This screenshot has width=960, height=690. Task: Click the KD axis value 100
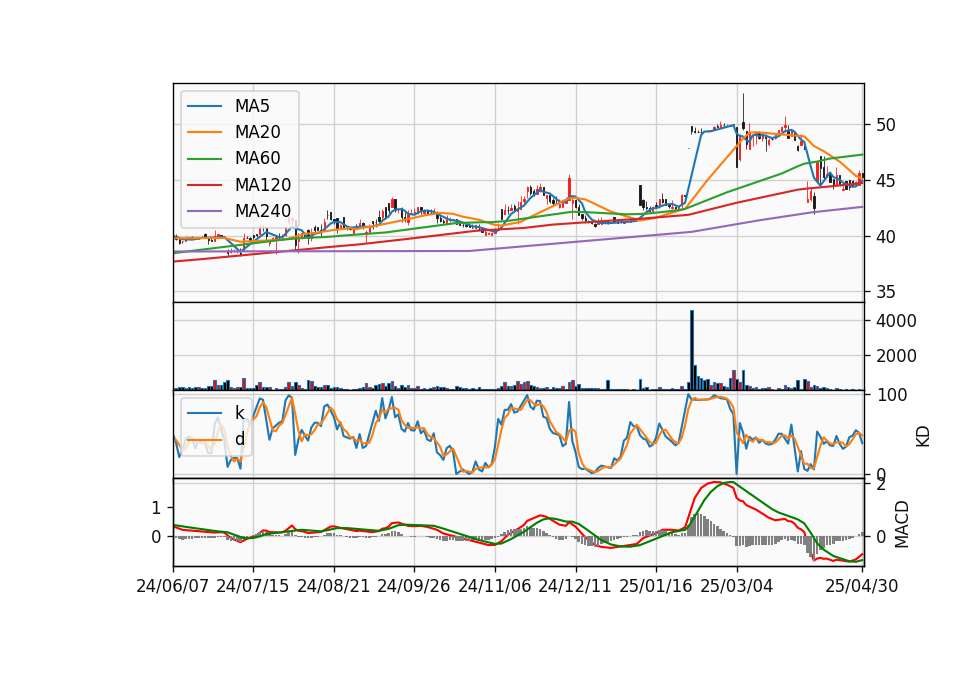891,395
